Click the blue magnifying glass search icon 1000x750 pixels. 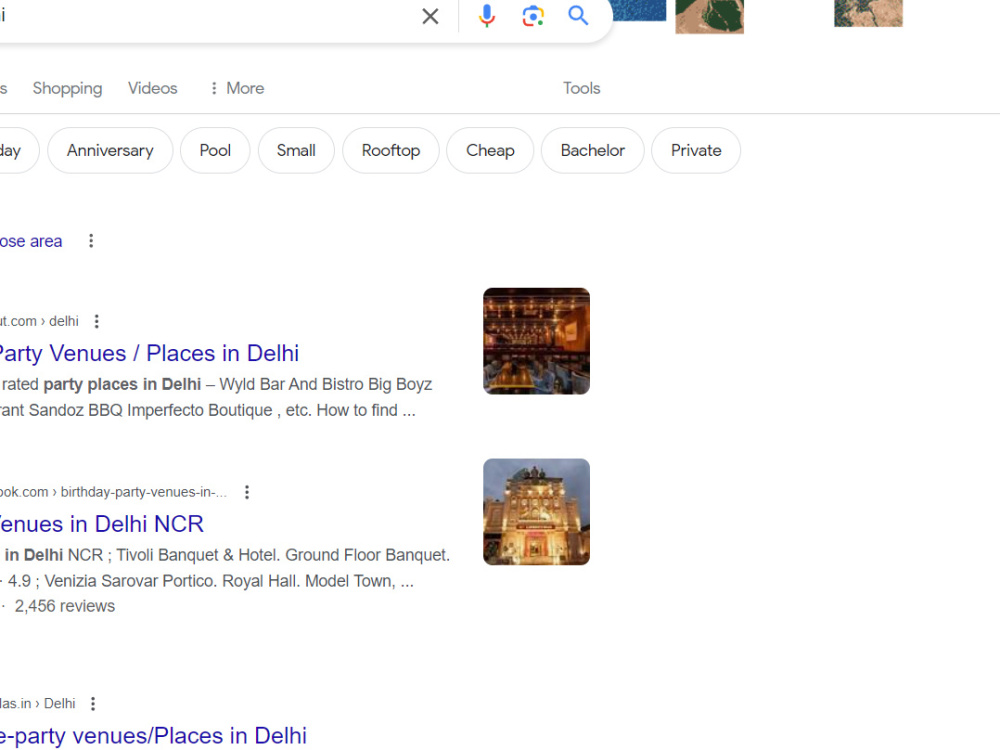(578, 15)
